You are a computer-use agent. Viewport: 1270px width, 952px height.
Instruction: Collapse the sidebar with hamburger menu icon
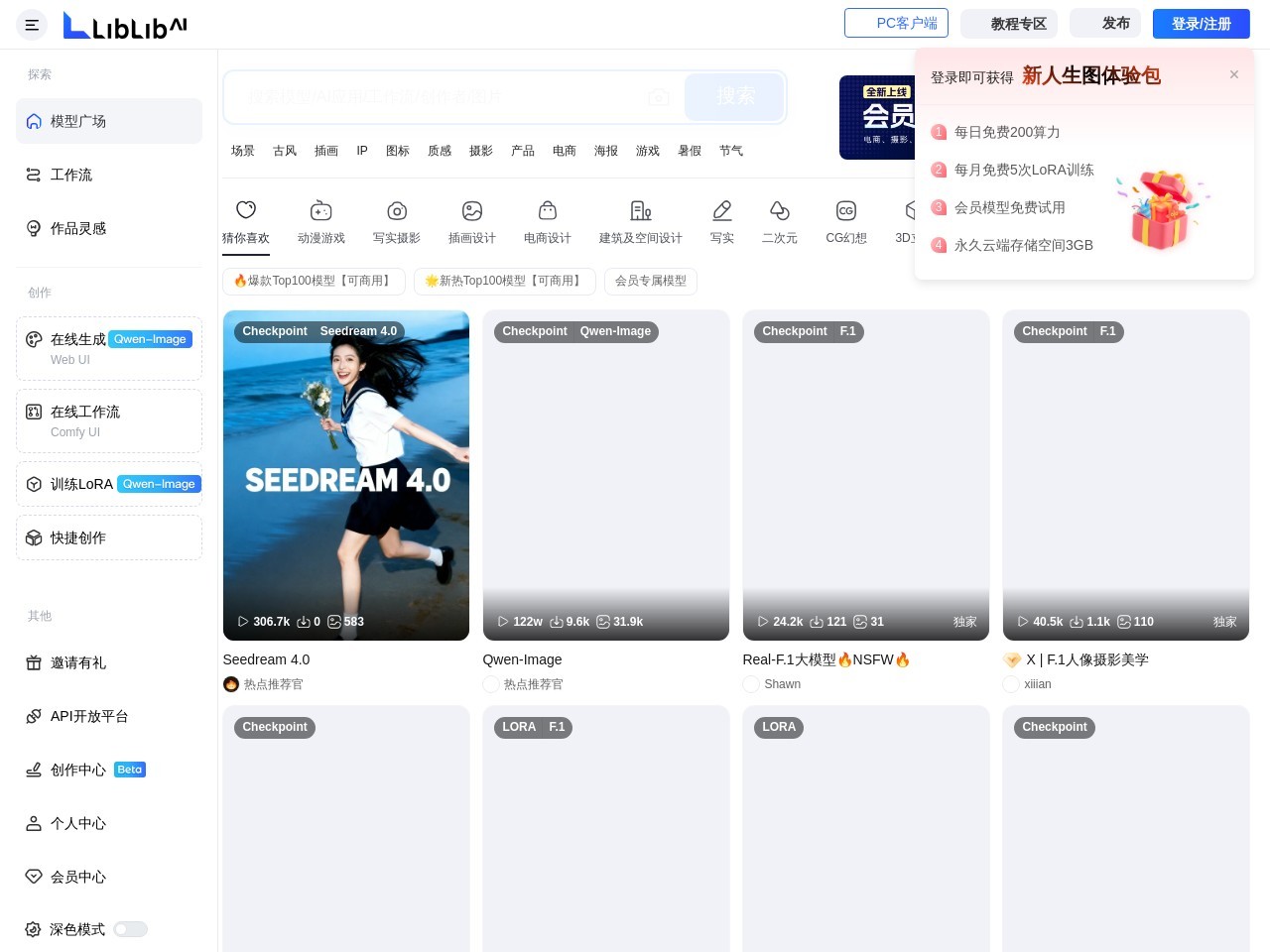point(32,25)
